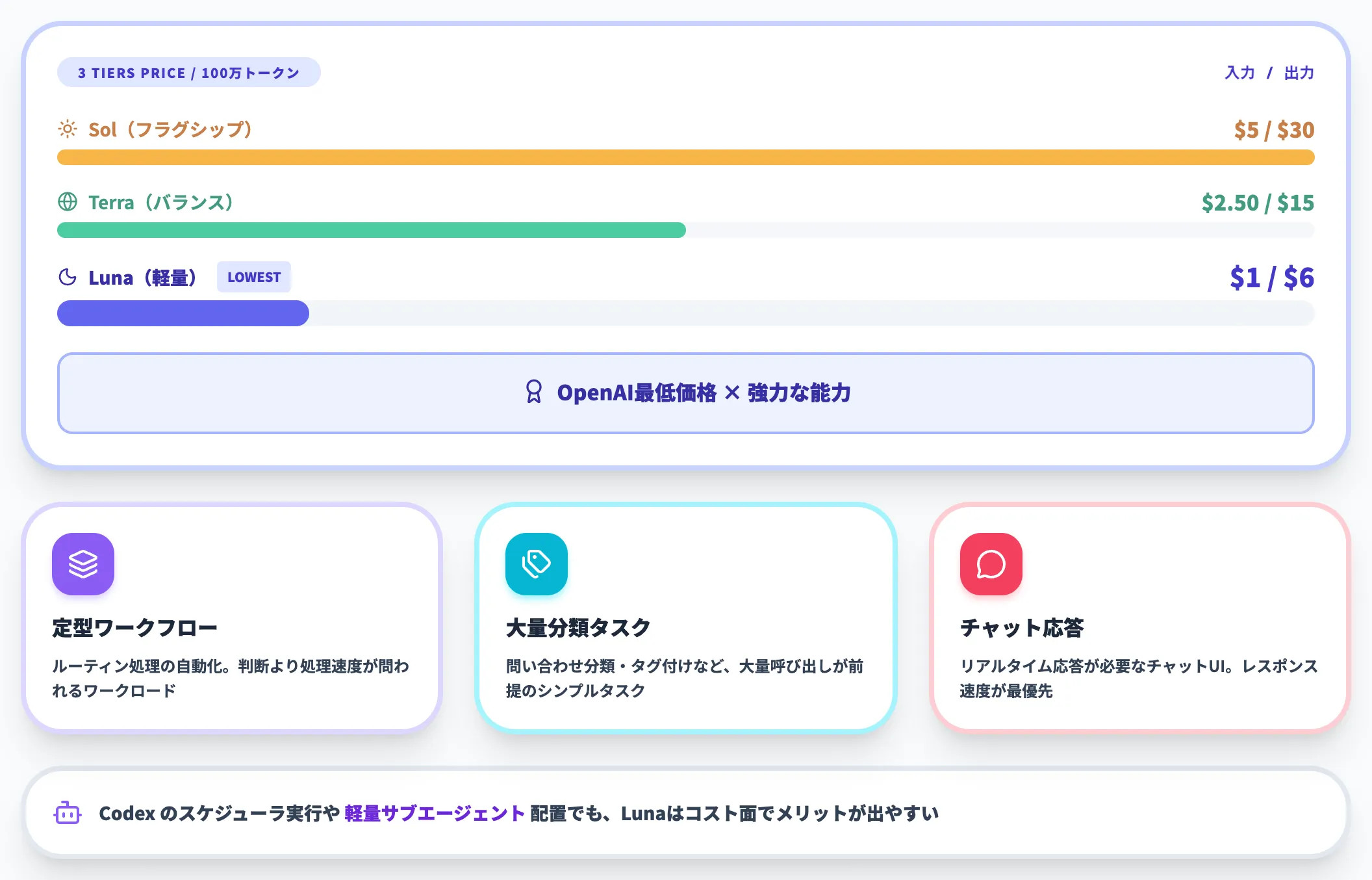Click the 3 TIERS PRICE pill label
The width and height of the screenshot is (1372, 880).
click(189, 72)
